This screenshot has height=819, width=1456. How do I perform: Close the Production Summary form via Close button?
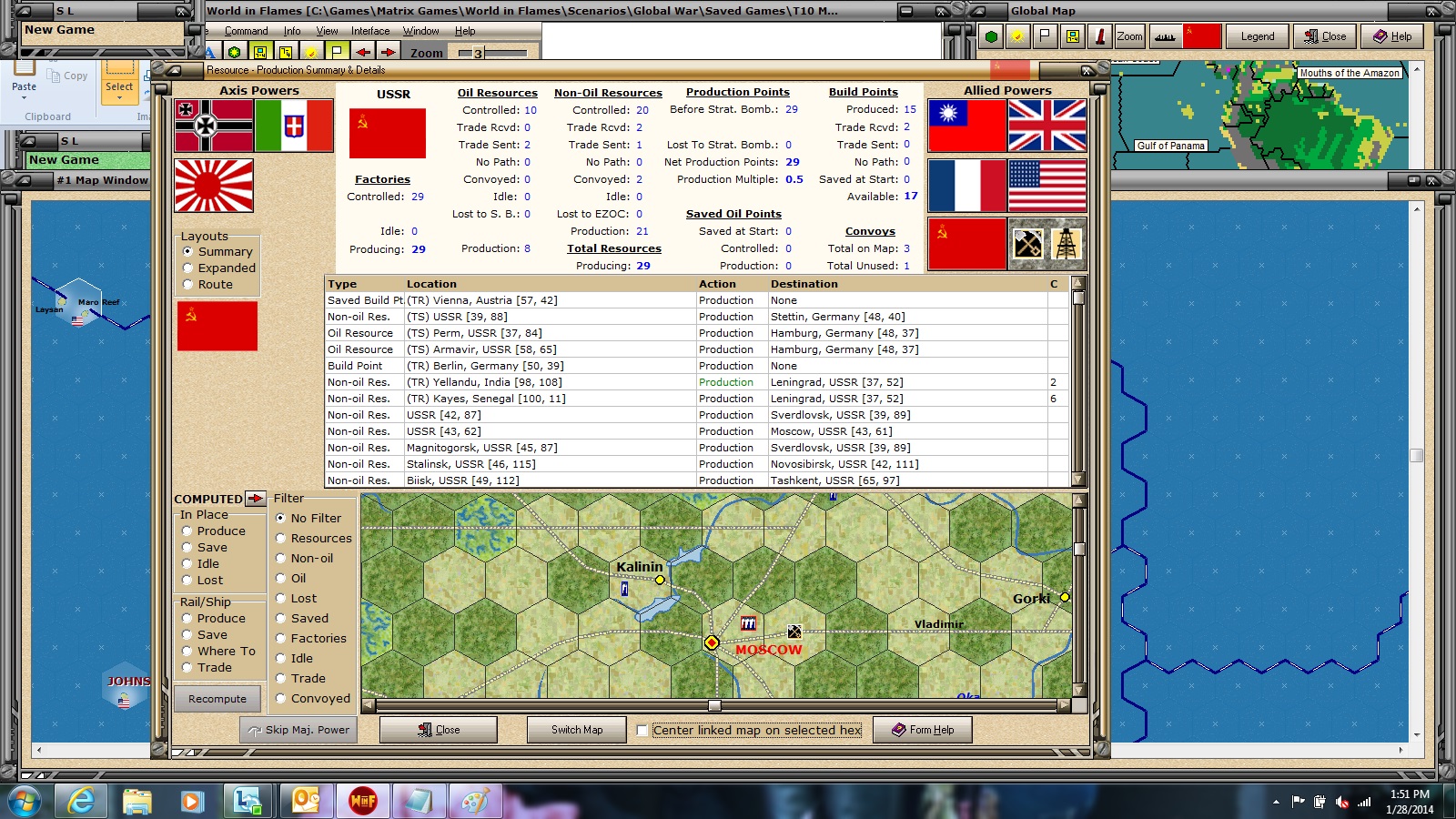(x=439, y=730)
